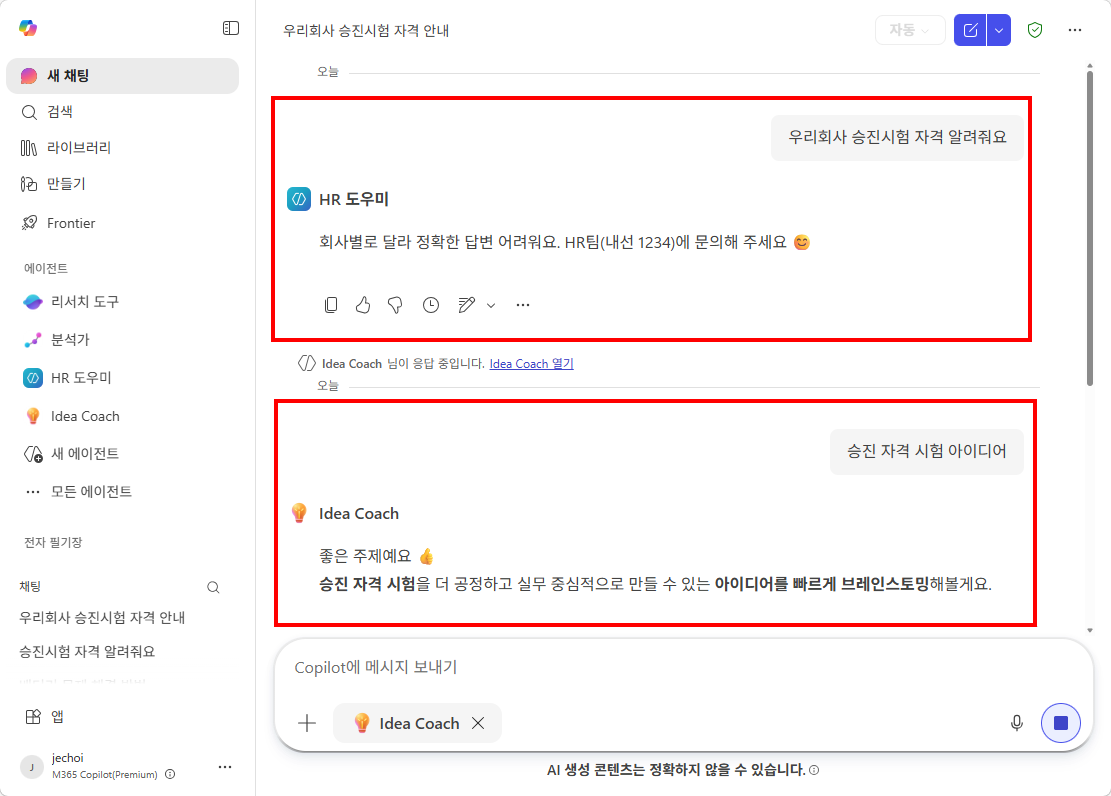
Task: Open 전자 필기장 section
Action: (53, 542)
